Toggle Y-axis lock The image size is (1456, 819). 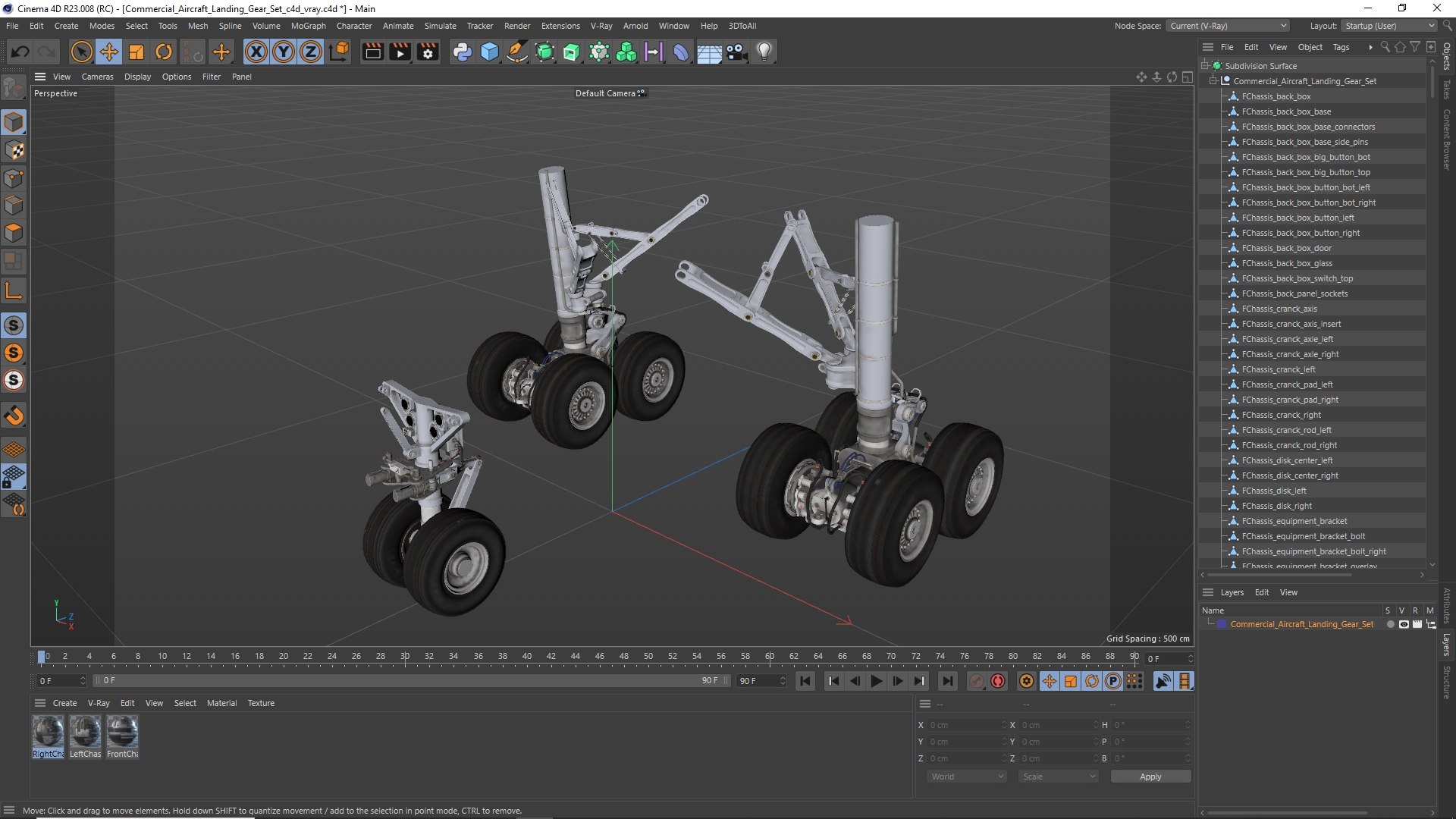pyautogui.click(x=284, y=52)
